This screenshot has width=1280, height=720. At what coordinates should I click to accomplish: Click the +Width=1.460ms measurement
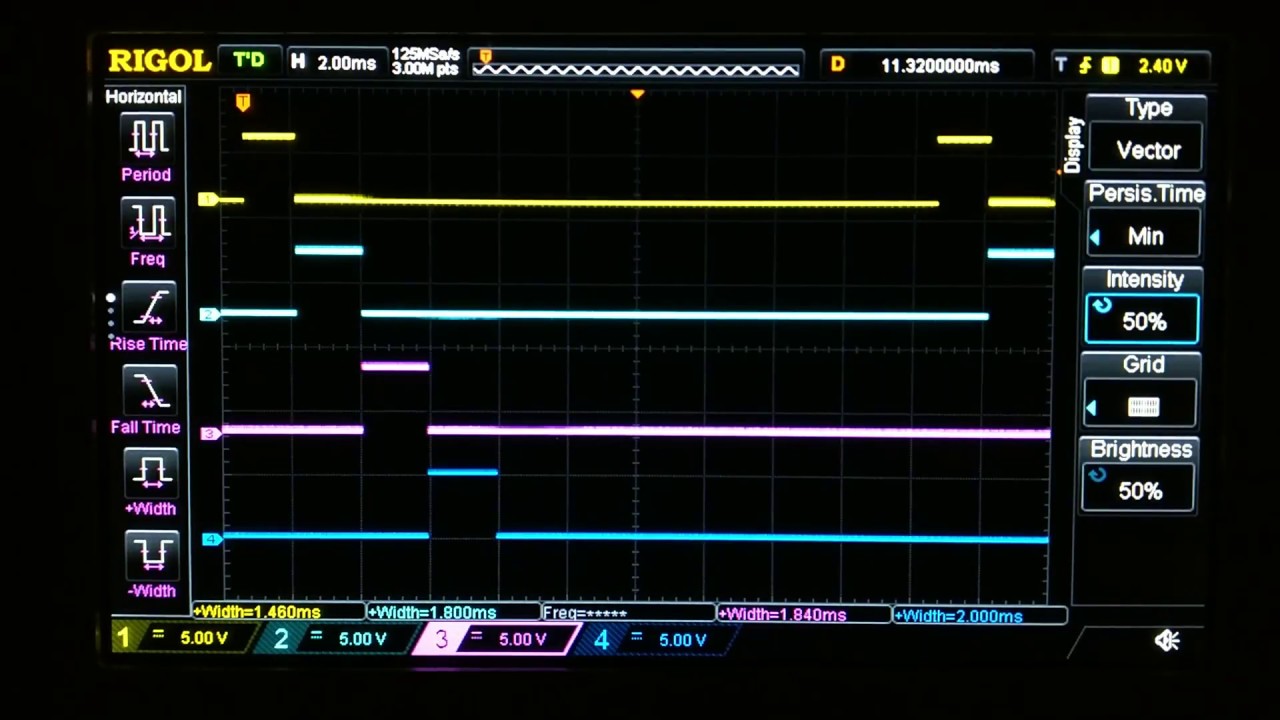tap(279, 611)
